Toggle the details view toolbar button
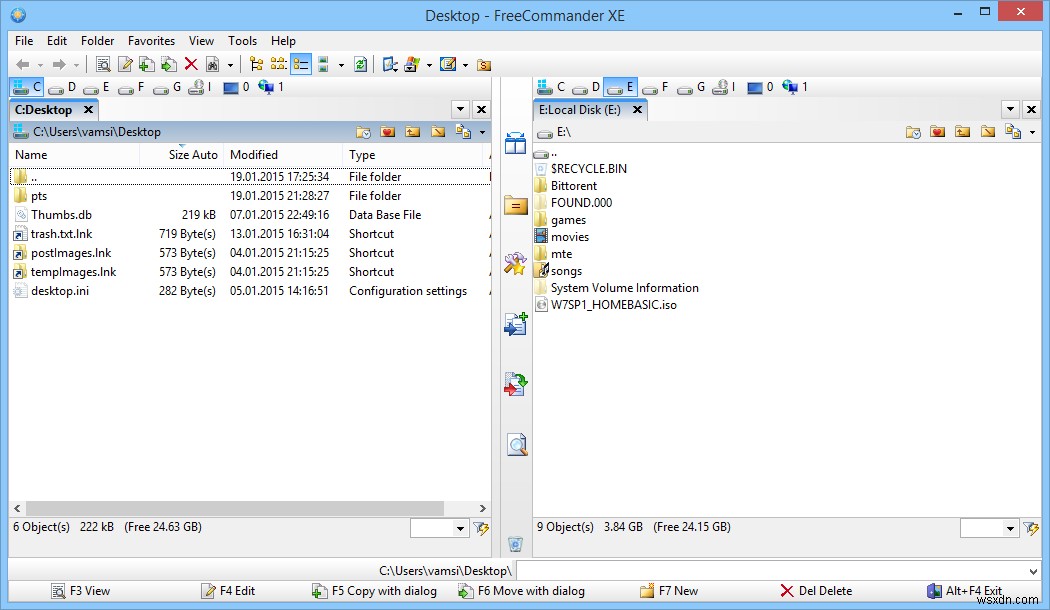Image resolution: width=1050 pixels, height=610 pixels. (x=301, y=64)
